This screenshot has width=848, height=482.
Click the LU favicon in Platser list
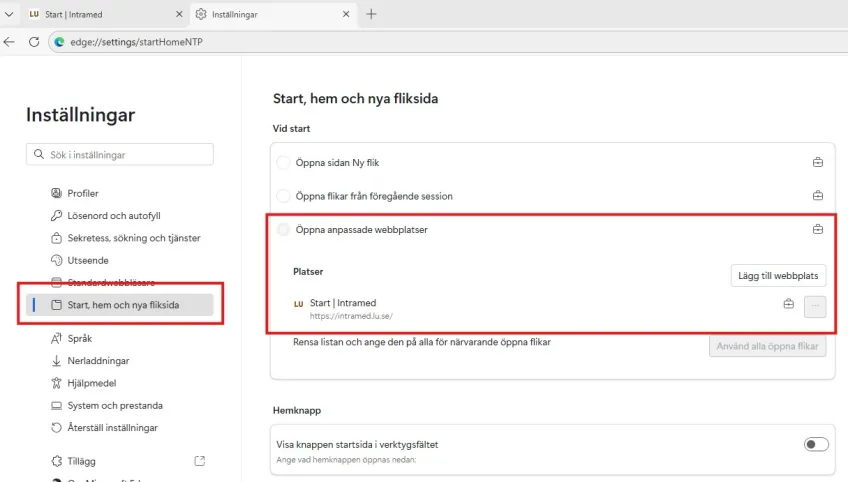299,304
